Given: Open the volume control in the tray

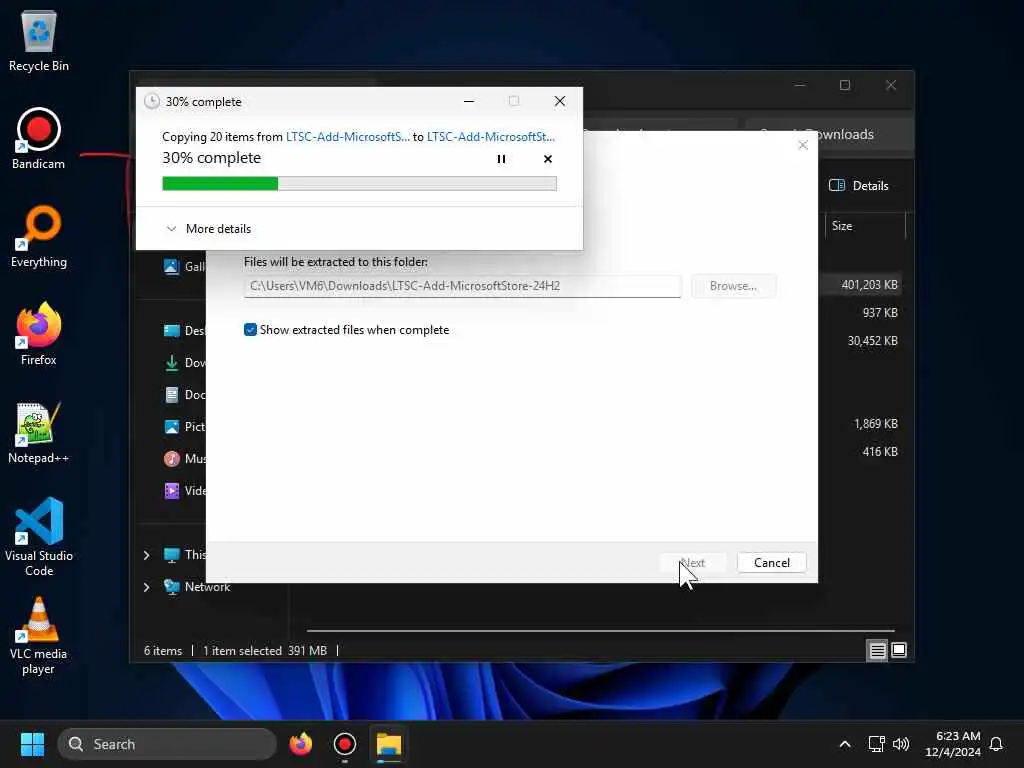Looking at the screenshot, I should pyautogui.click(x=901, y=744).
